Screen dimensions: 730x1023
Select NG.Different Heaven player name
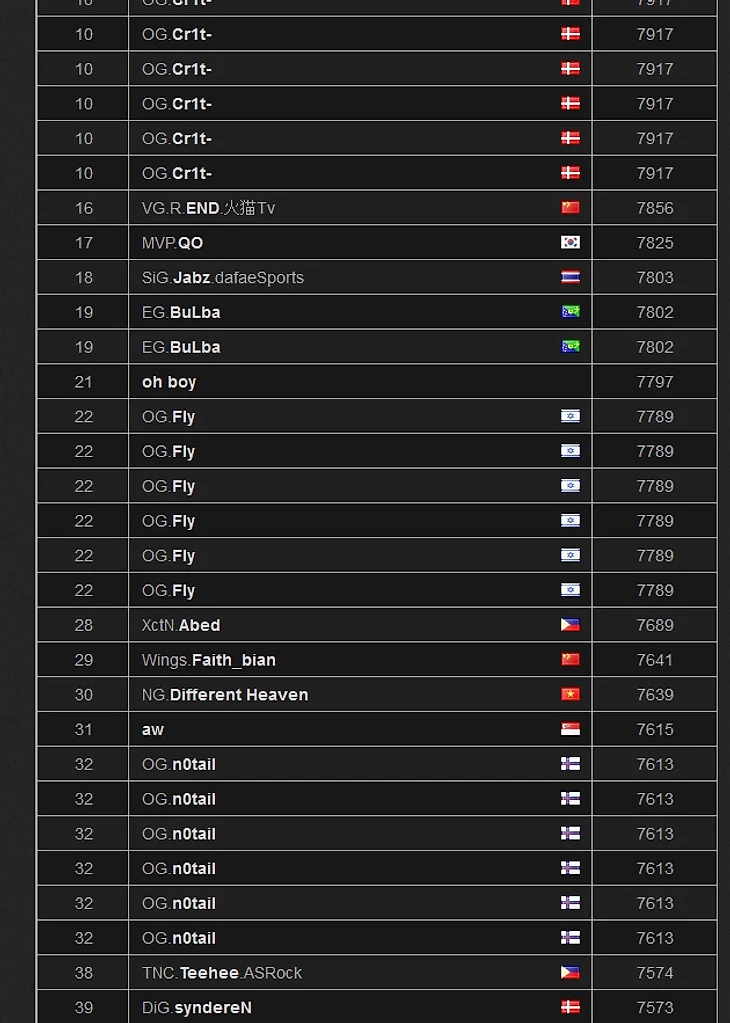225,695
